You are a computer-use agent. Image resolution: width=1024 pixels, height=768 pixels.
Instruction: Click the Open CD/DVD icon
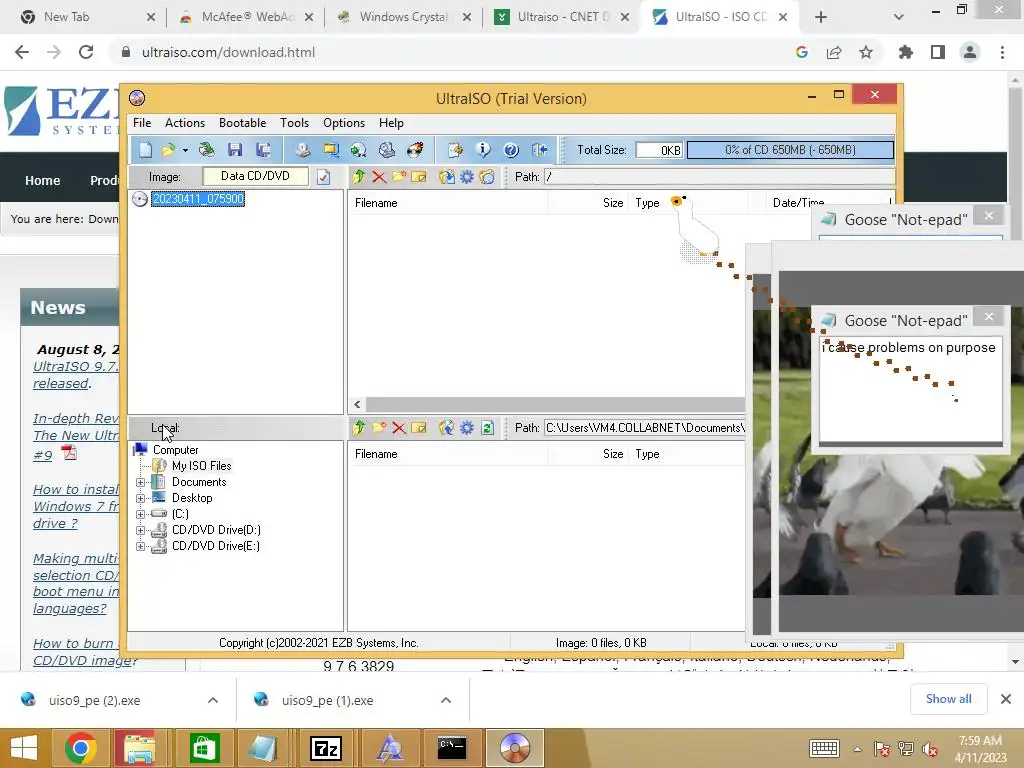[x=207, y=150]
